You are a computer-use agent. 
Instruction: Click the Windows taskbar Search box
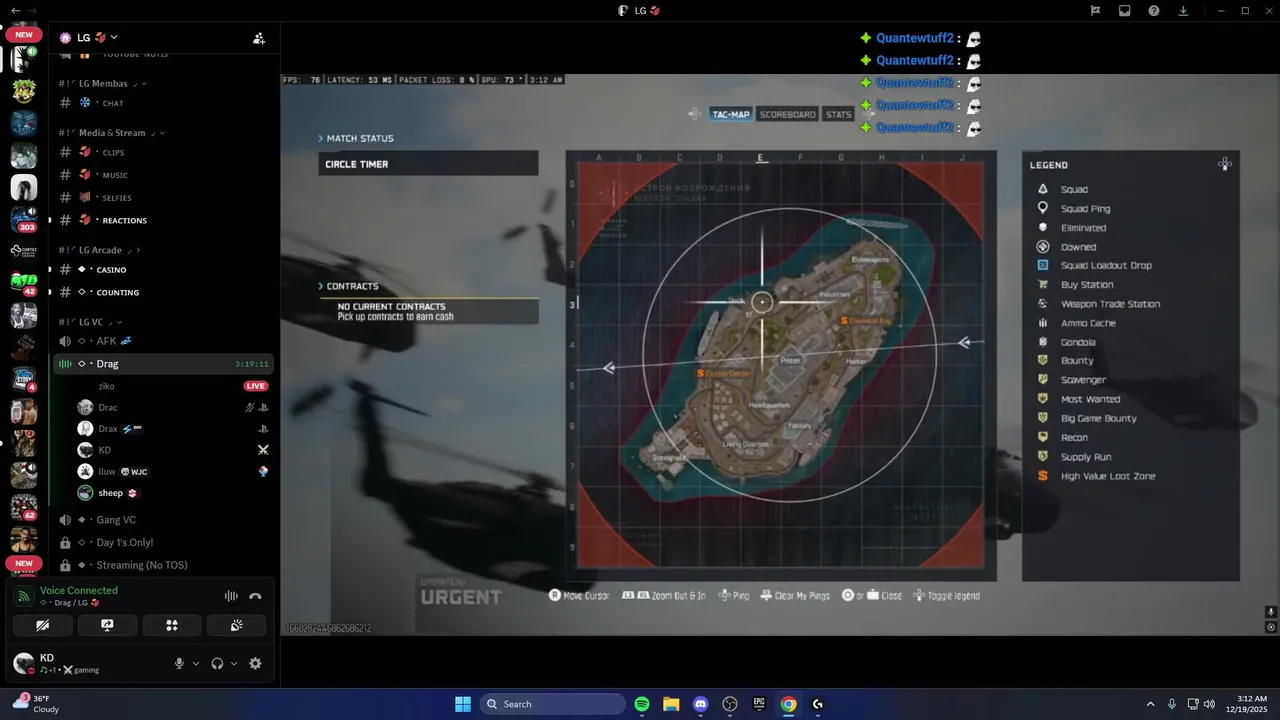click(x=552, y=704)
